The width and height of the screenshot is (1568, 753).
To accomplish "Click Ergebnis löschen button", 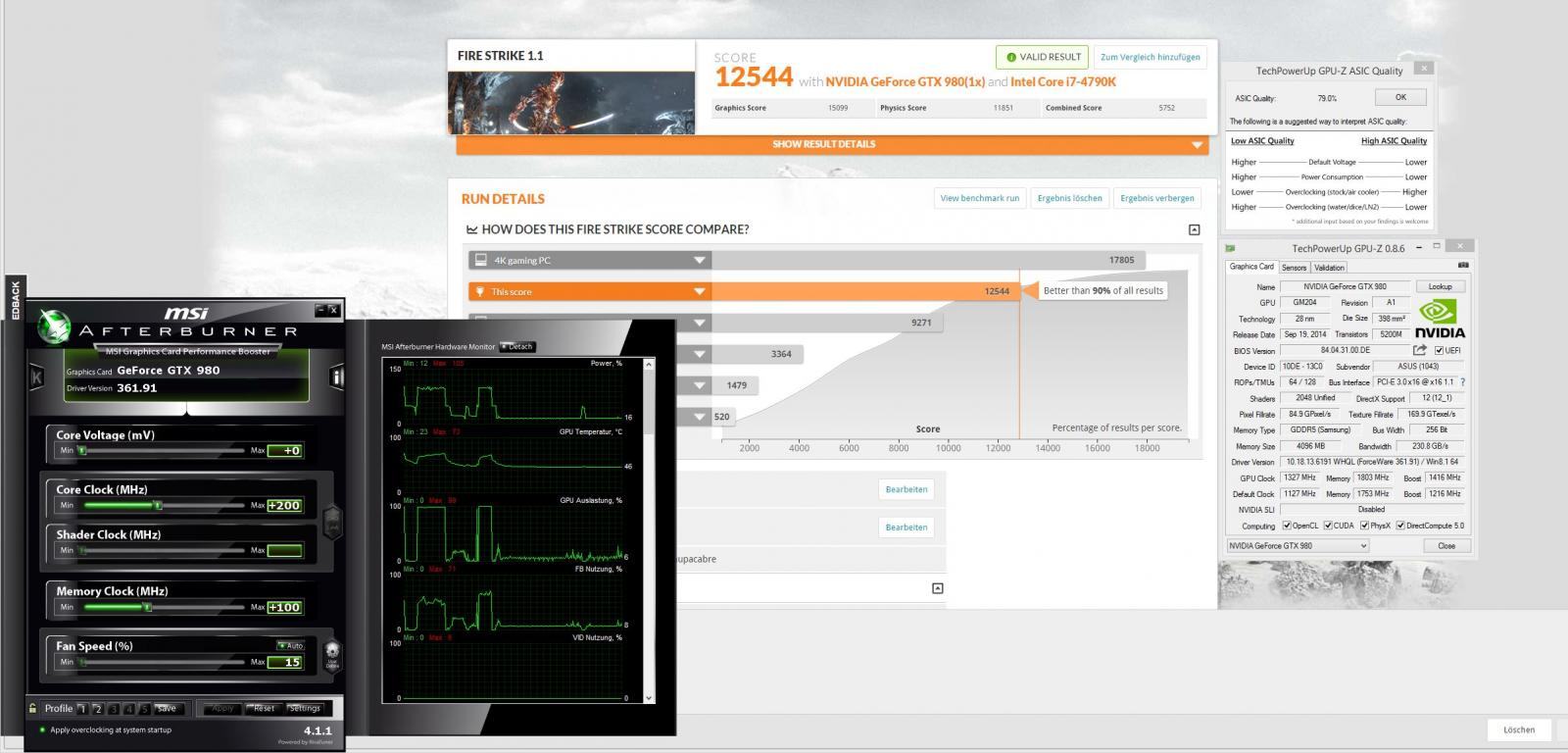I will click(1069, 198).
